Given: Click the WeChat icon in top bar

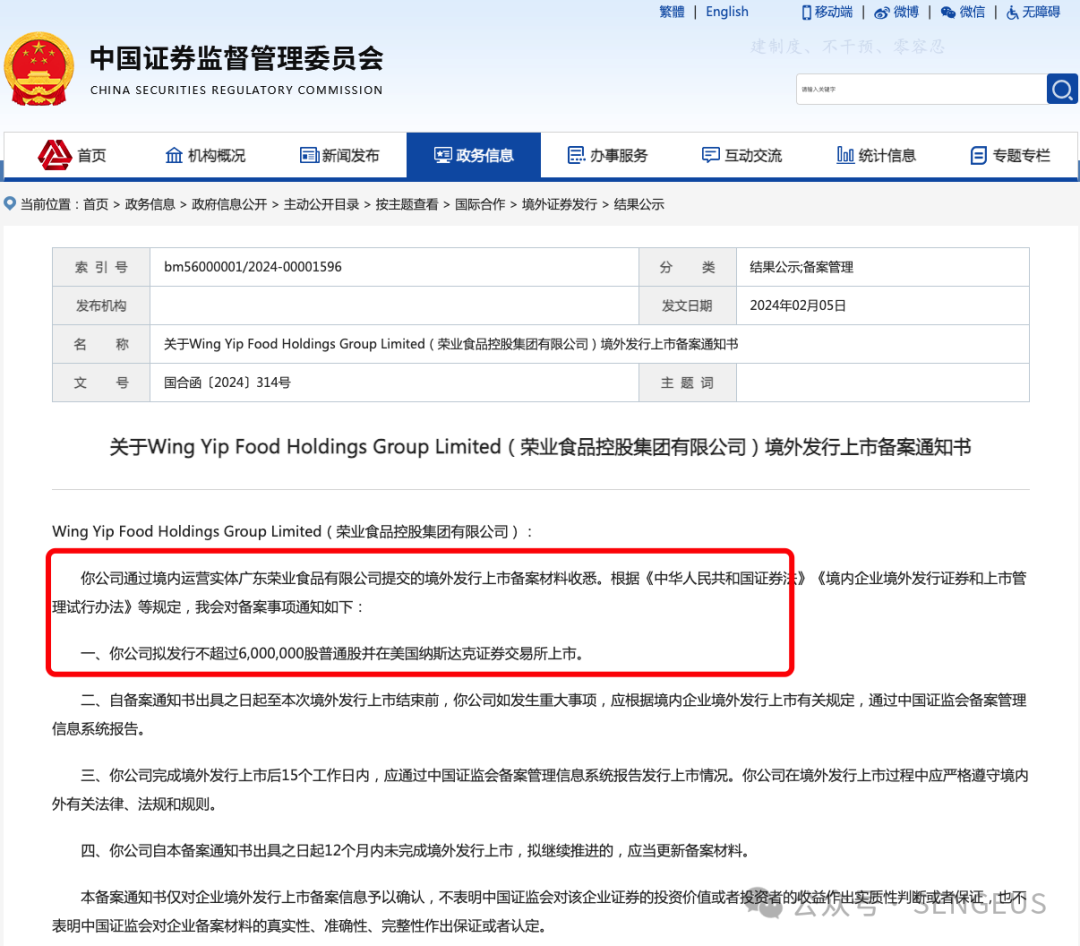Looking at the screenshot, I should point(948,12).
